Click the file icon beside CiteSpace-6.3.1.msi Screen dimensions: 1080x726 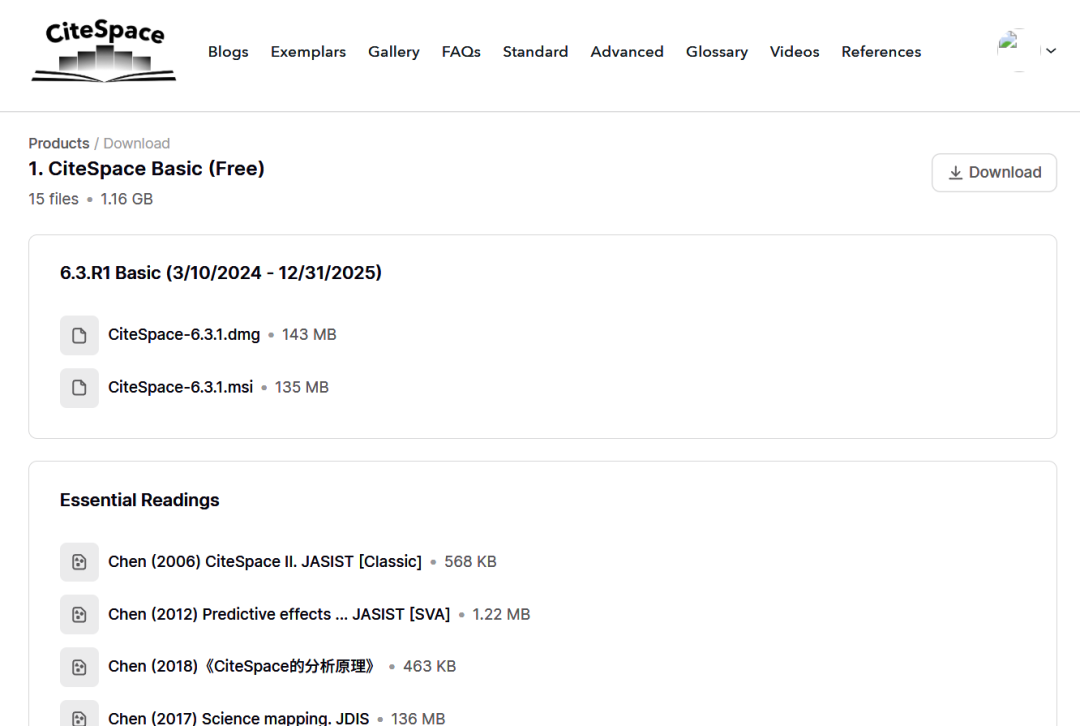(x=79, y=388)
